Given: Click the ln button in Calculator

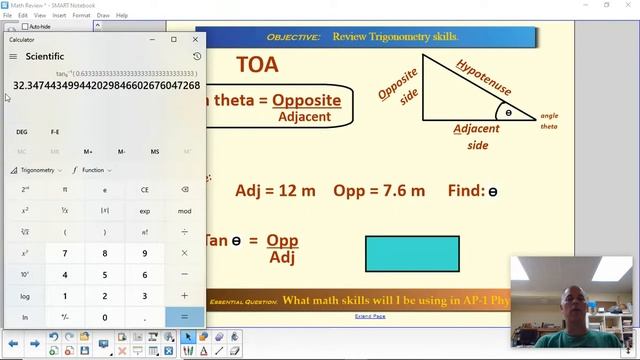Looking at the screenshot, I should point(25,317).
